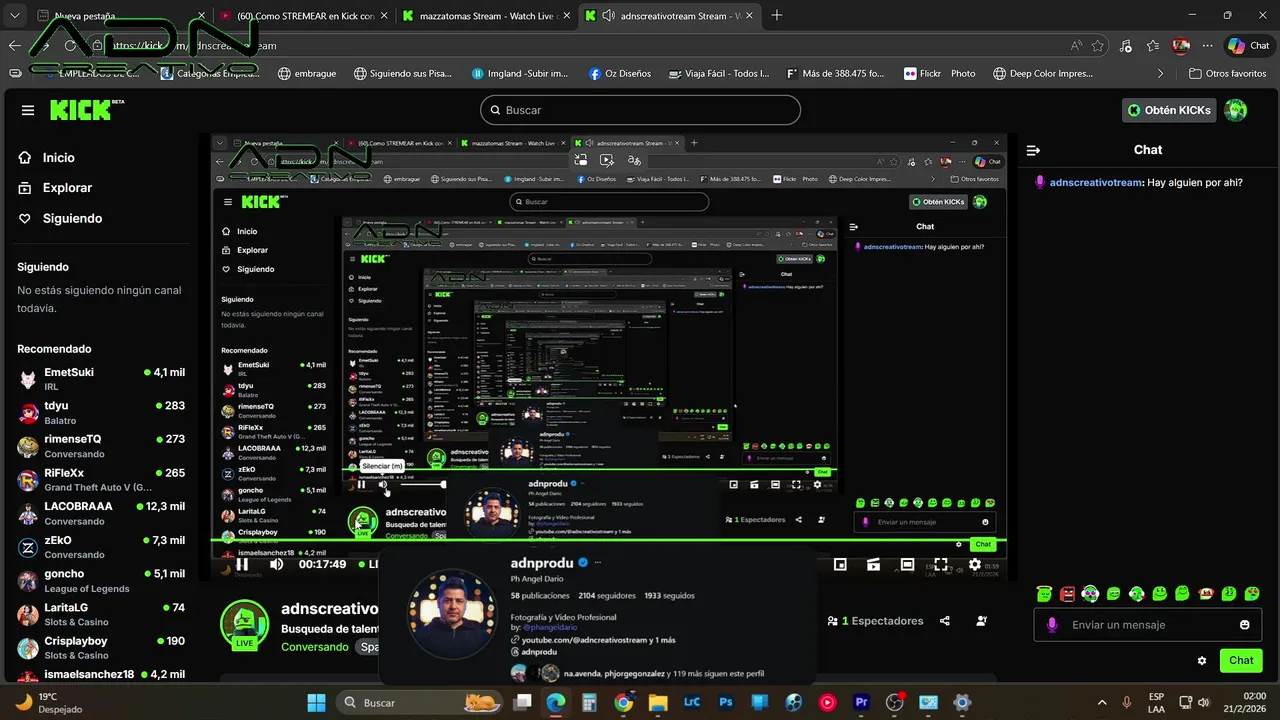Insert the green halo emote

click(x=1045, y=594)
